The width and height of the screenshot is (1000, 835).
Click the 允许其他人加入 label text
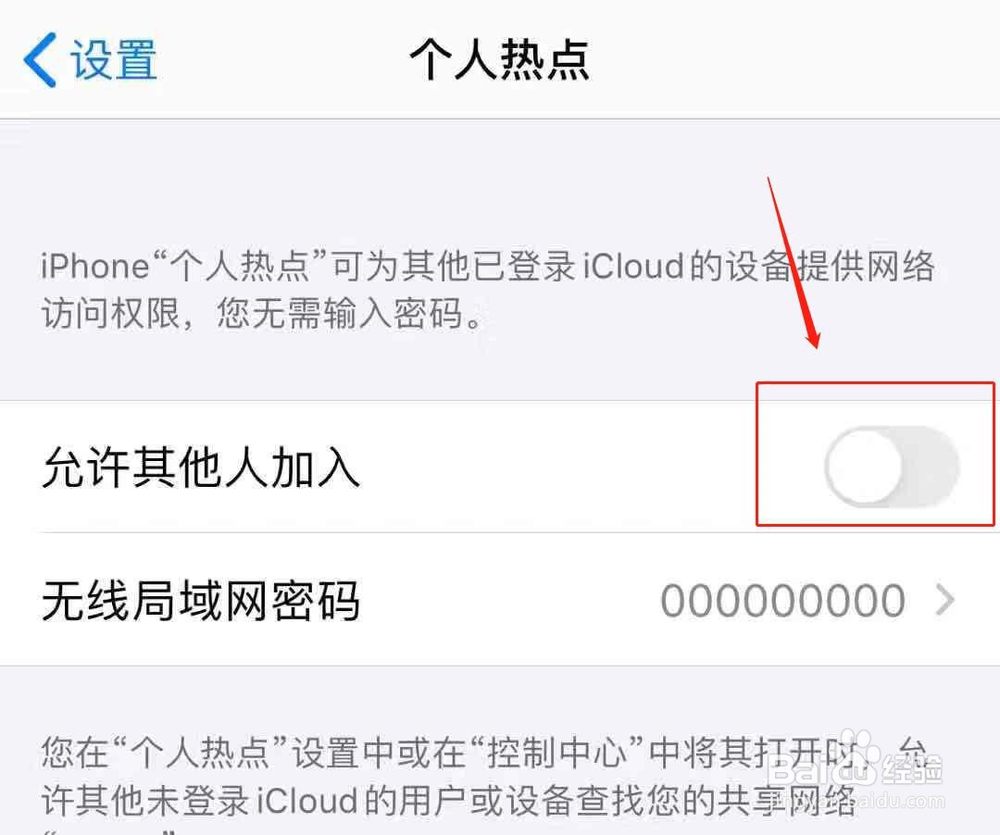[x=201, y=468]
